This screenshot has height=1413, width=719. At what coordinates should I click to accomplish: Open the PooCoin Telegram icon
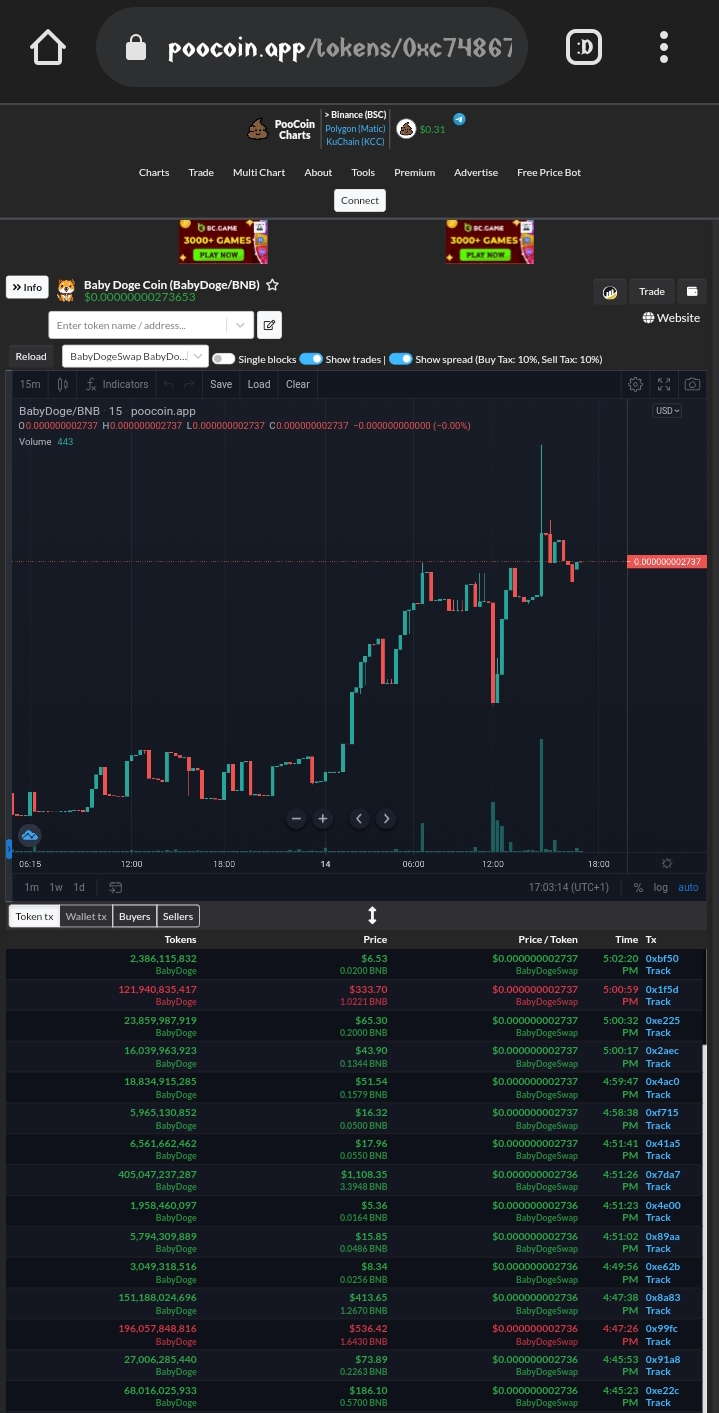(459, 119)
